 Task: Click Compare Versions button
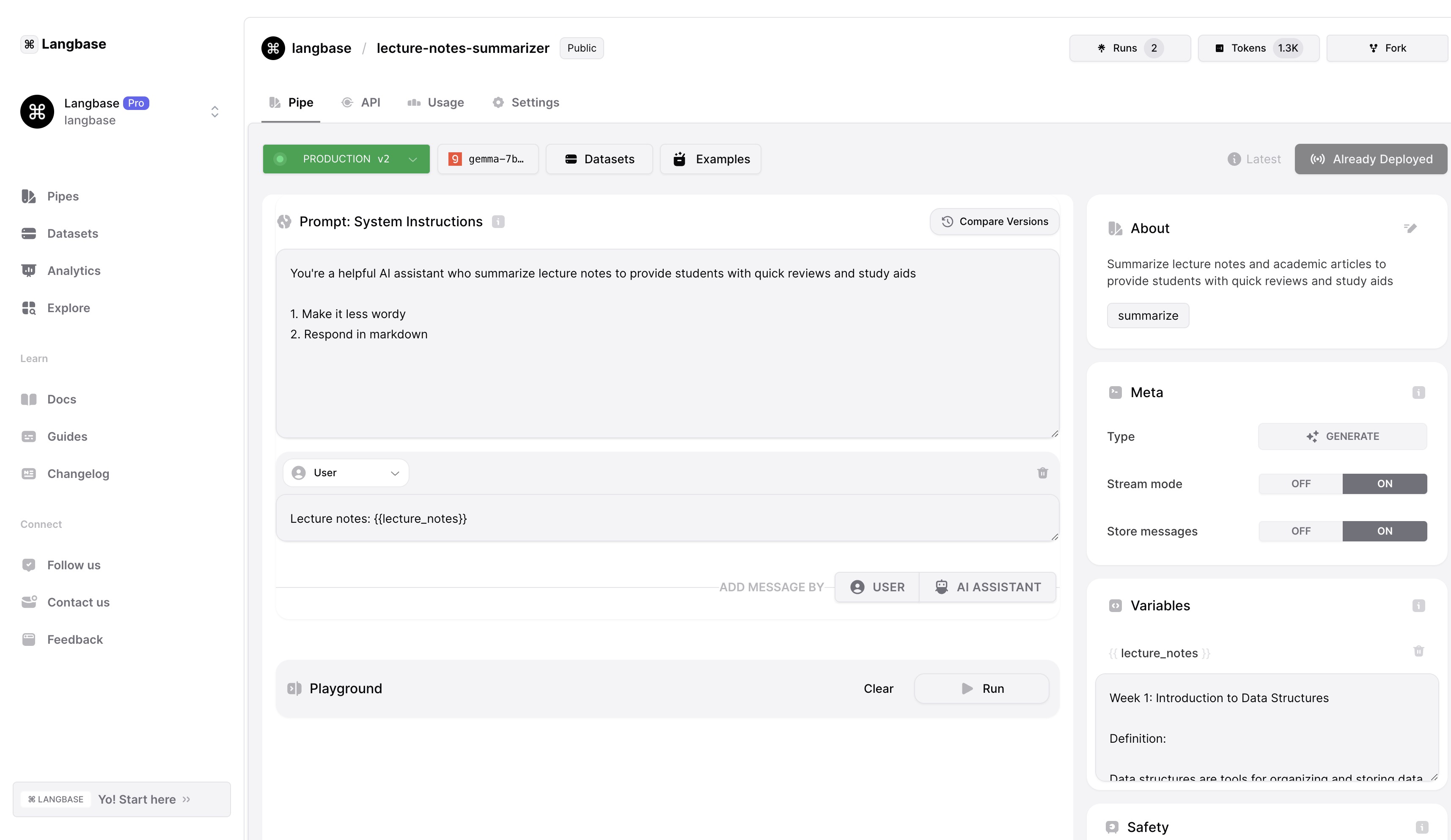[x=994, y=222]
